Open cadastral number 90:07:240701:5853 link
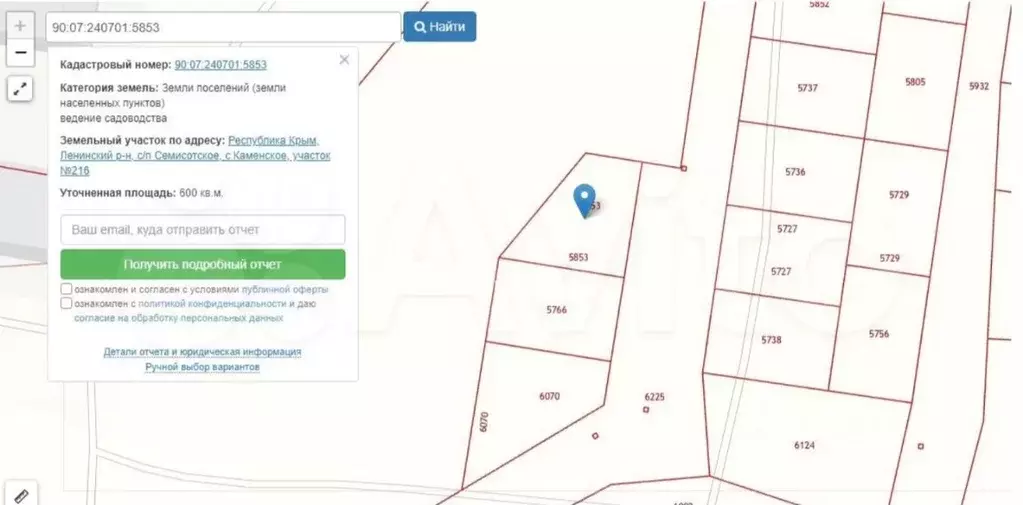This screenshot has width=1023, height=505. tap(220, 64)
